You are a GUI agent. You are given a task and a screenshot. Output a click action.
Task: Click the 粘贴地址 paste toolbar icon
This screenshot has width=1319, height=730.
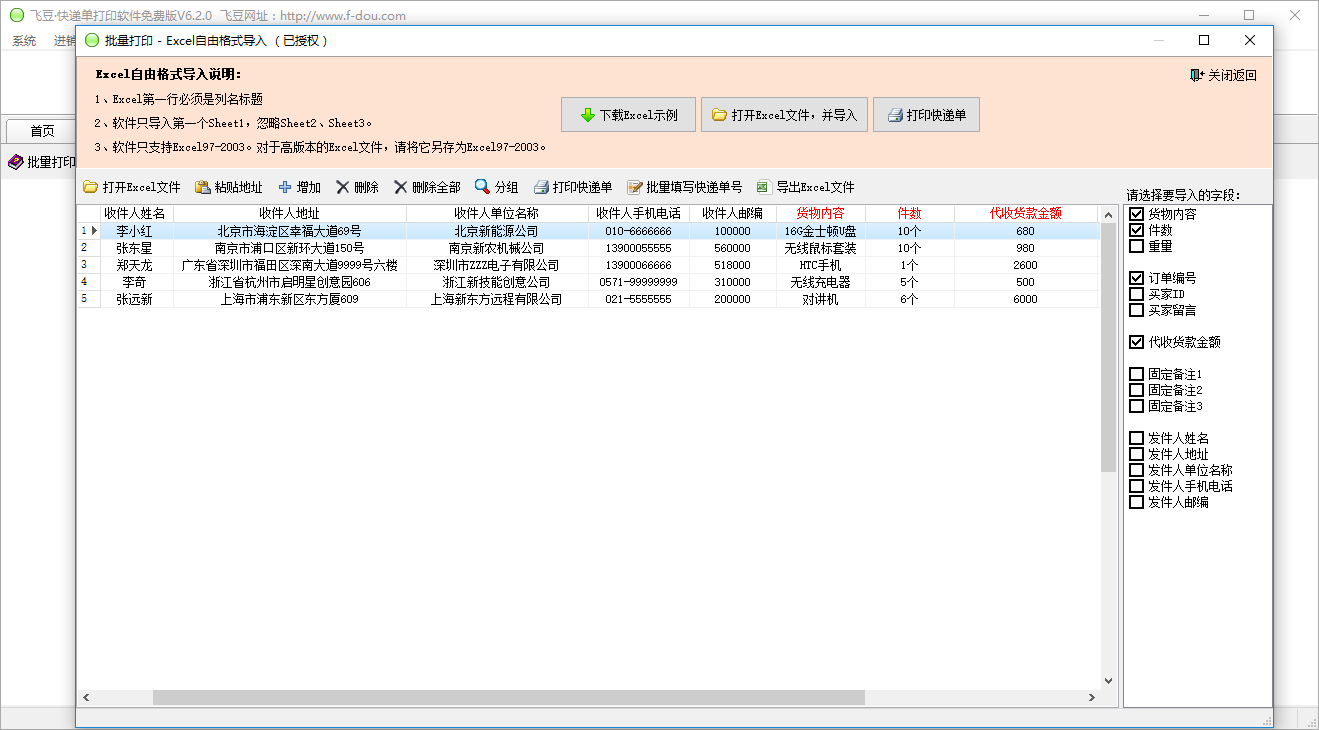click(x=202, y=187)
